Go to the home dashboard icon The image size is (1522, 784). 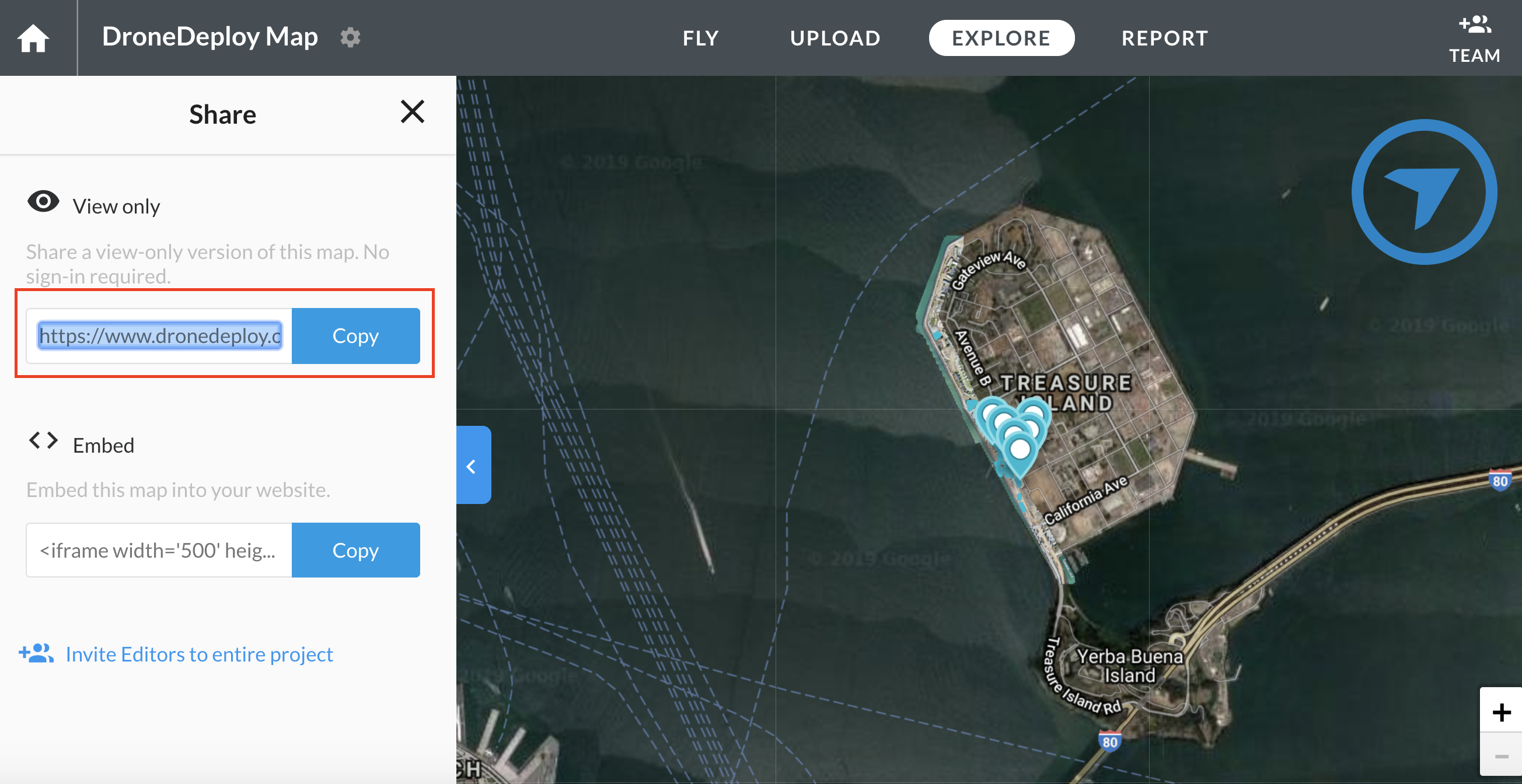click(33, 38)
